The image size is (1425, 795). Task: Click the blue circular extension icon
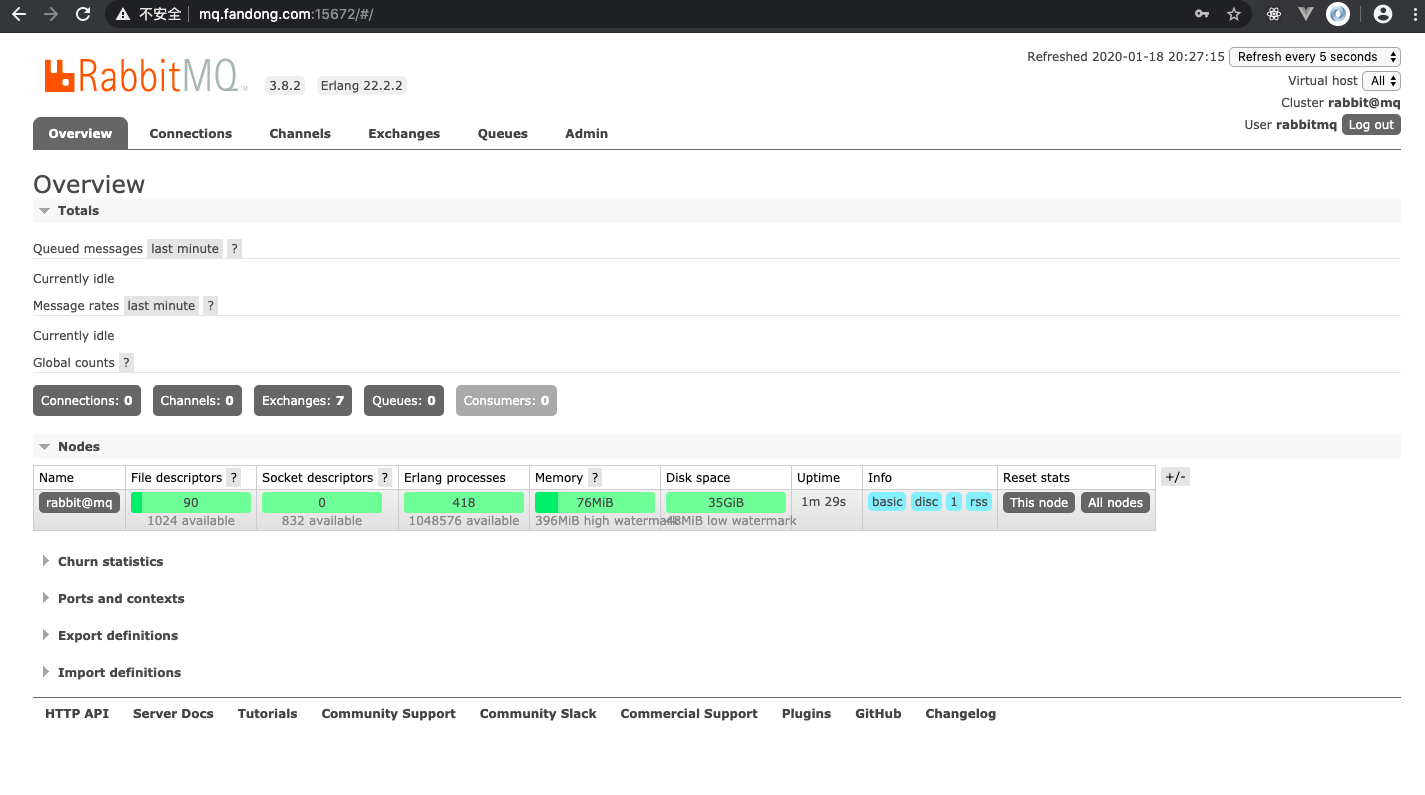coord(1338,14)
